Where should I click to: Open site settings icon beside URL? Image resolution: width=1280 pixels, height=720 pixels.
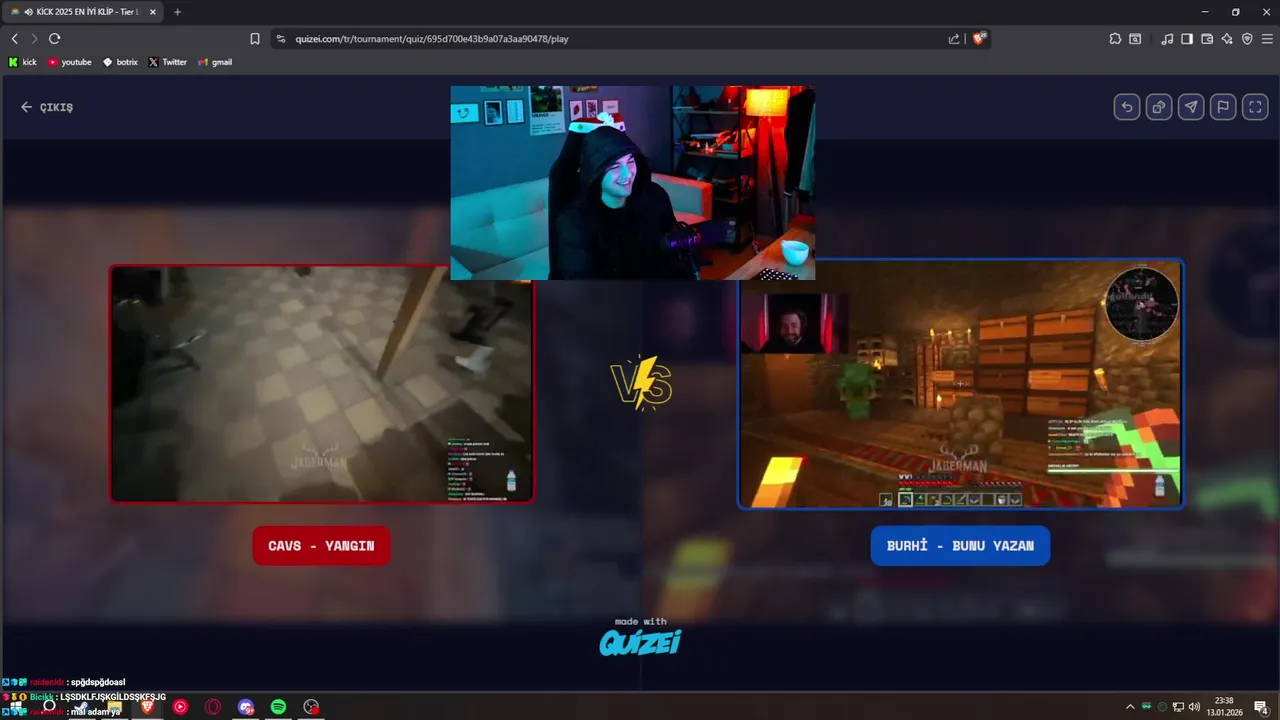point(281,39)
